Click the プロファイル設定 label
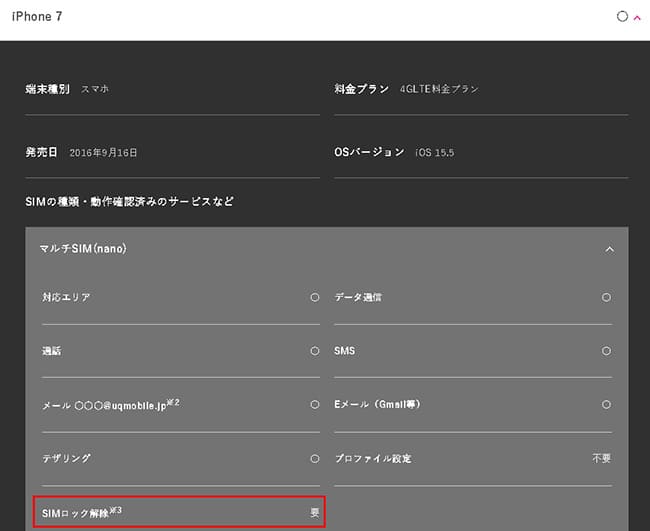The image size is (650, 531). pyautogui.click(x=373, y=458)
